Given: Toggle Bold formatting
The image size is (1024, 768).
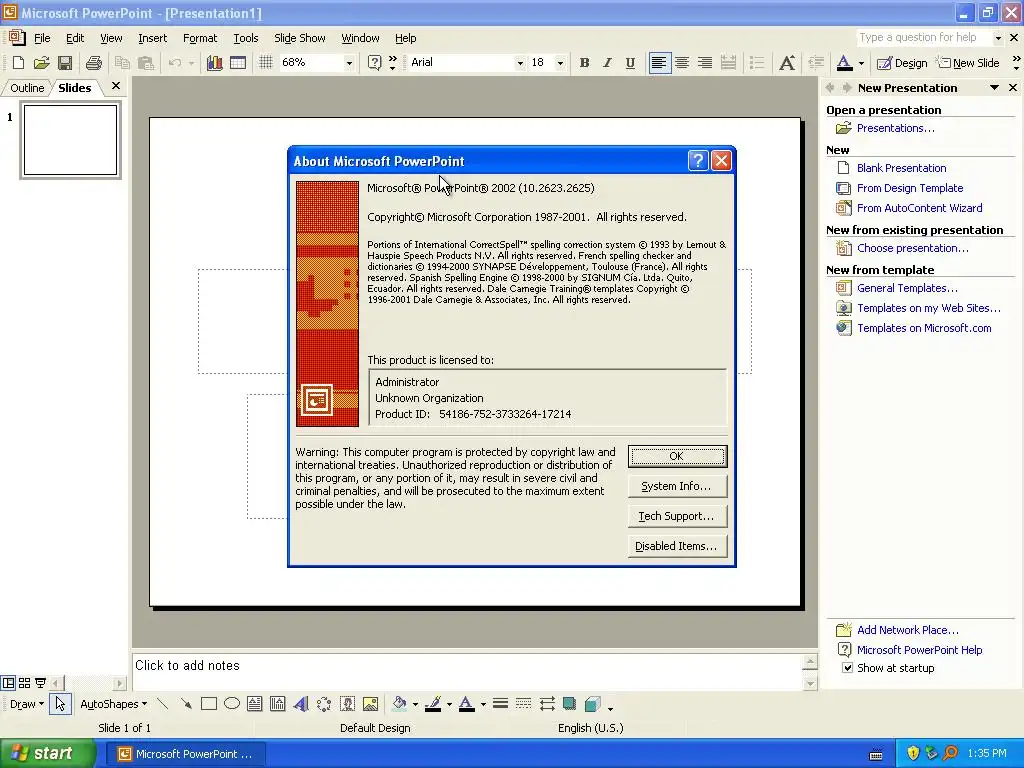Looking at the screenshot, I should click(x=584, y=63).
